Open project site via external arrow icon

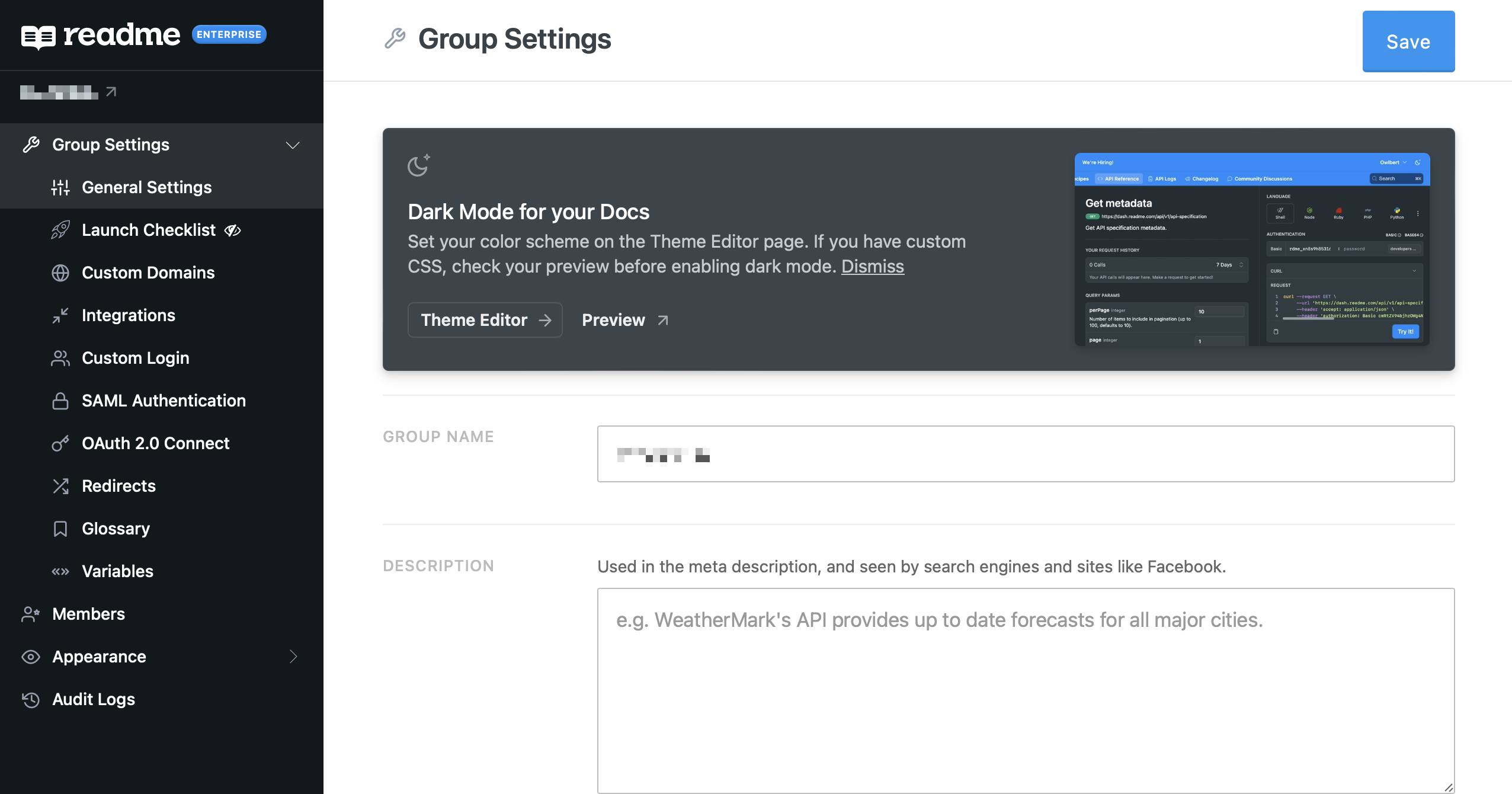111,92
